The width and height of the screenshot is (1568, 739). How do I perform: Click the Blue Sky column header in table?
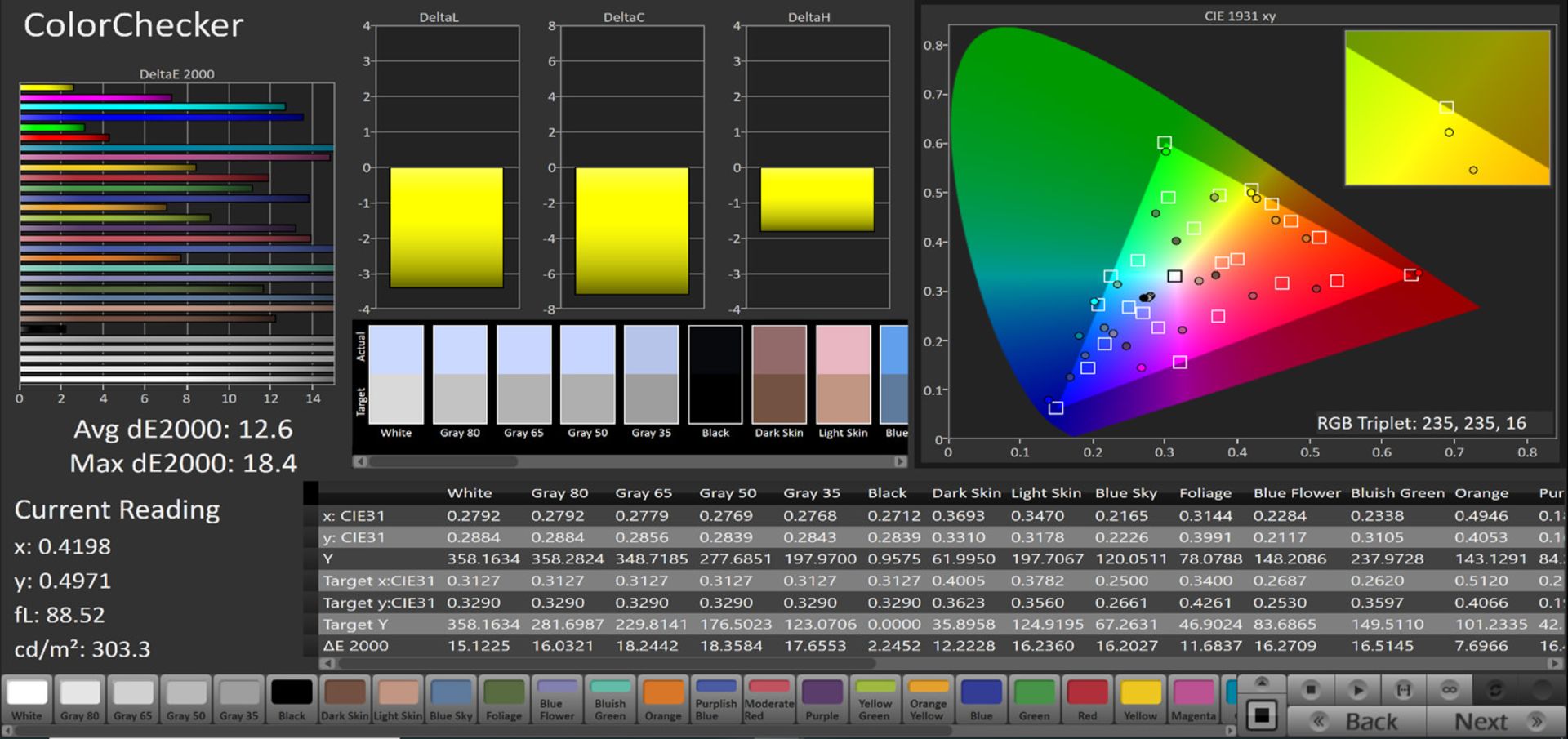click(1125, 493)
